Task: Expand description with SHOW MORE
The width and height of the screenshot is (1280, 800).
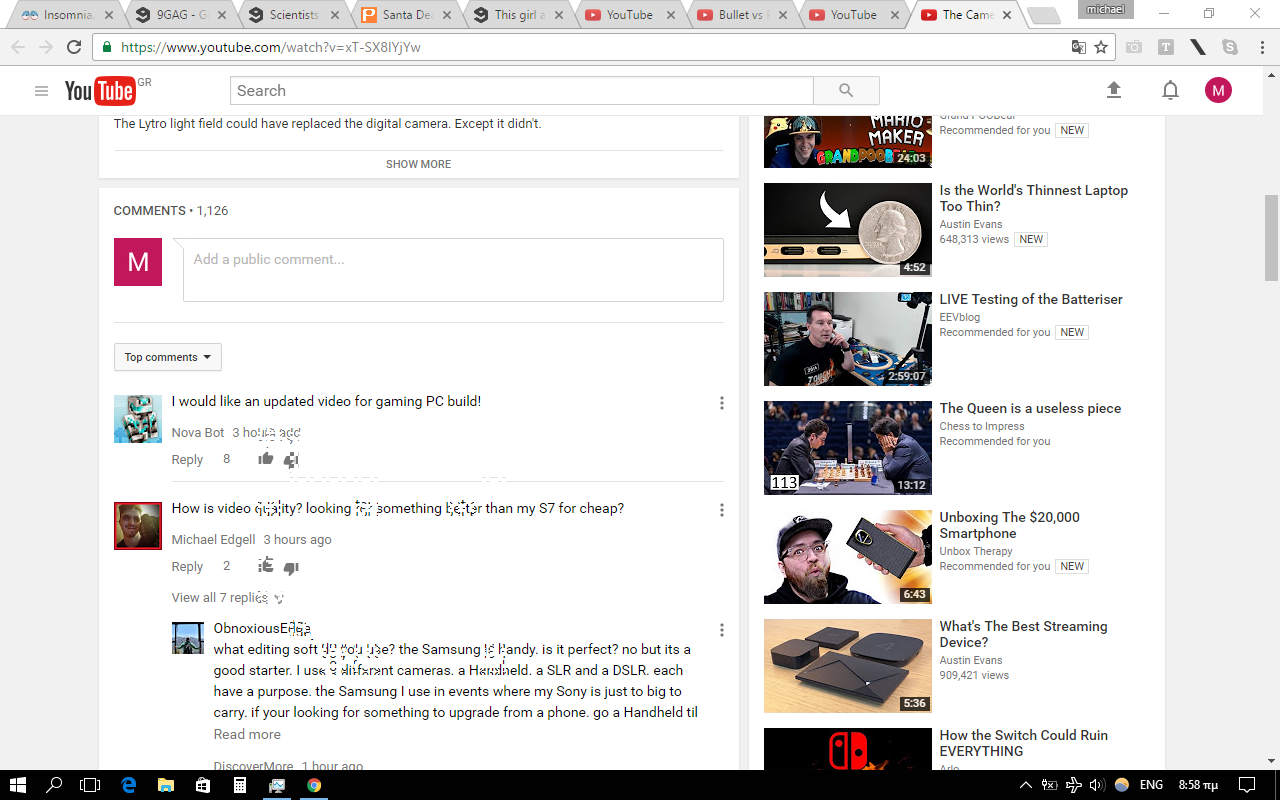Action: click(418, 164)
